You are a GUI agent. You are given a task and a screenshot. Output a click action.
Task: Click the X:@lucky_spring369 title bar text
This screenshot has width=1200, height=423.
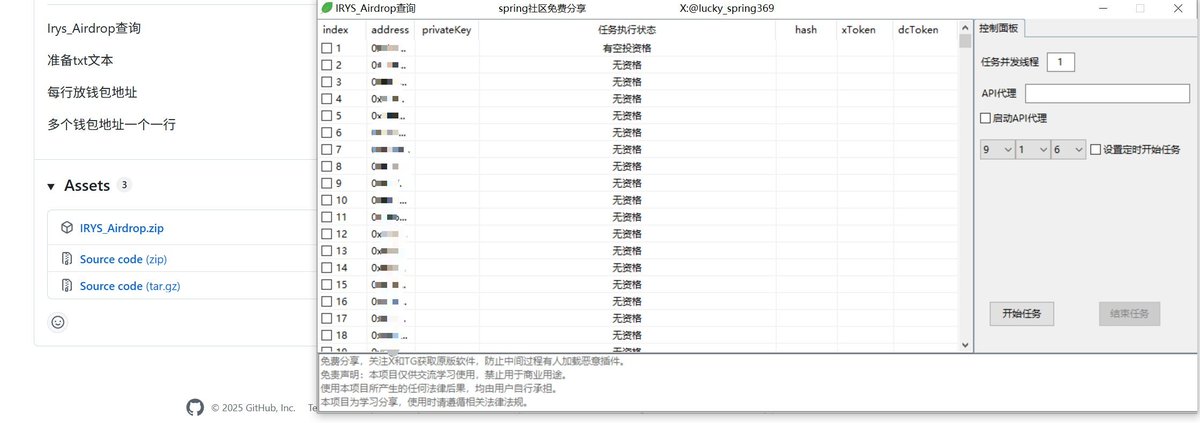point(726,8)
